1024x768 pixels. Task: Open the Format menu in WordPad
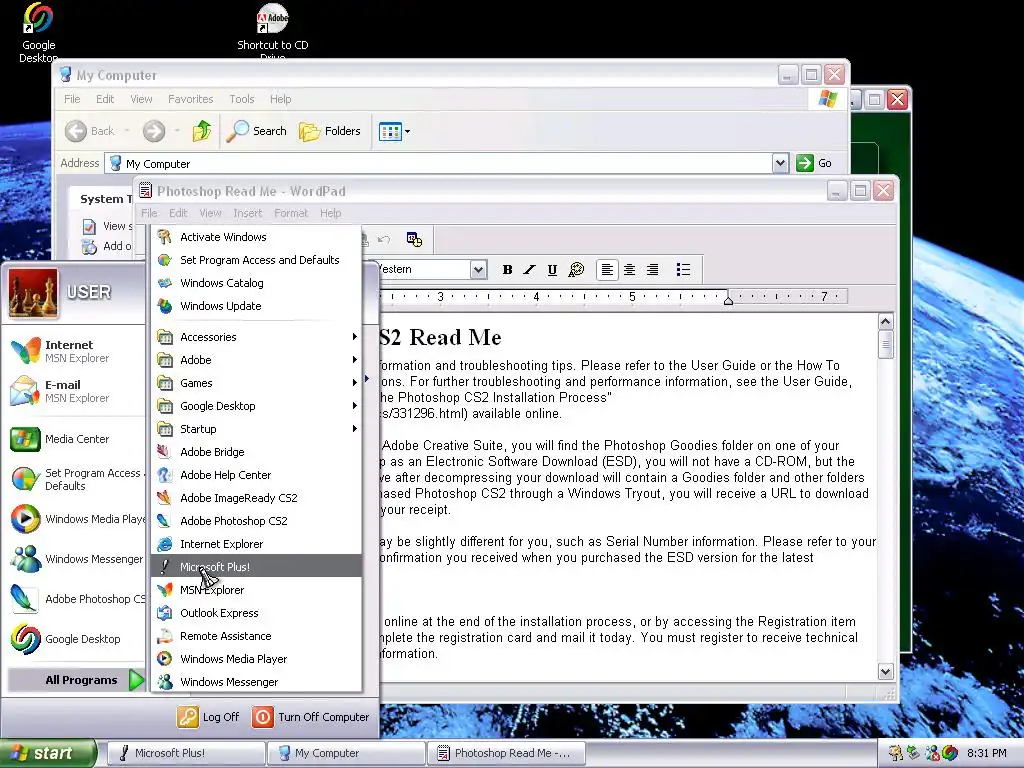(291, 213)
